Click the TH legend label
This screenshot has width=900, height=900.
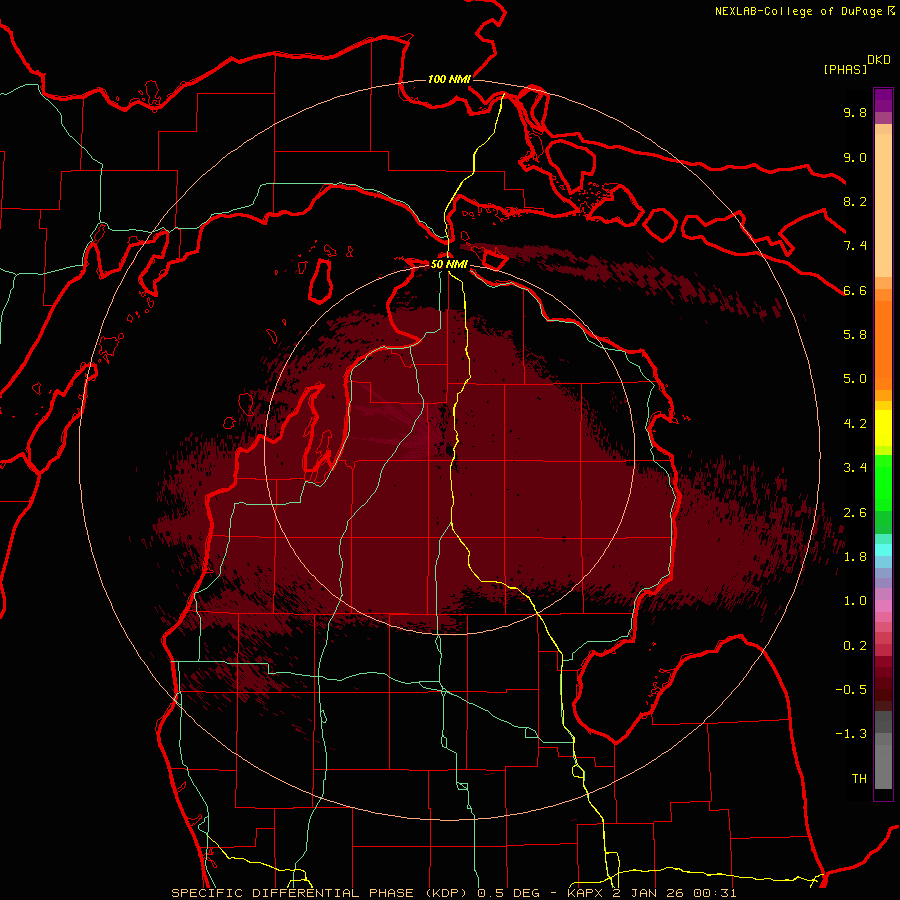[859, 778]
